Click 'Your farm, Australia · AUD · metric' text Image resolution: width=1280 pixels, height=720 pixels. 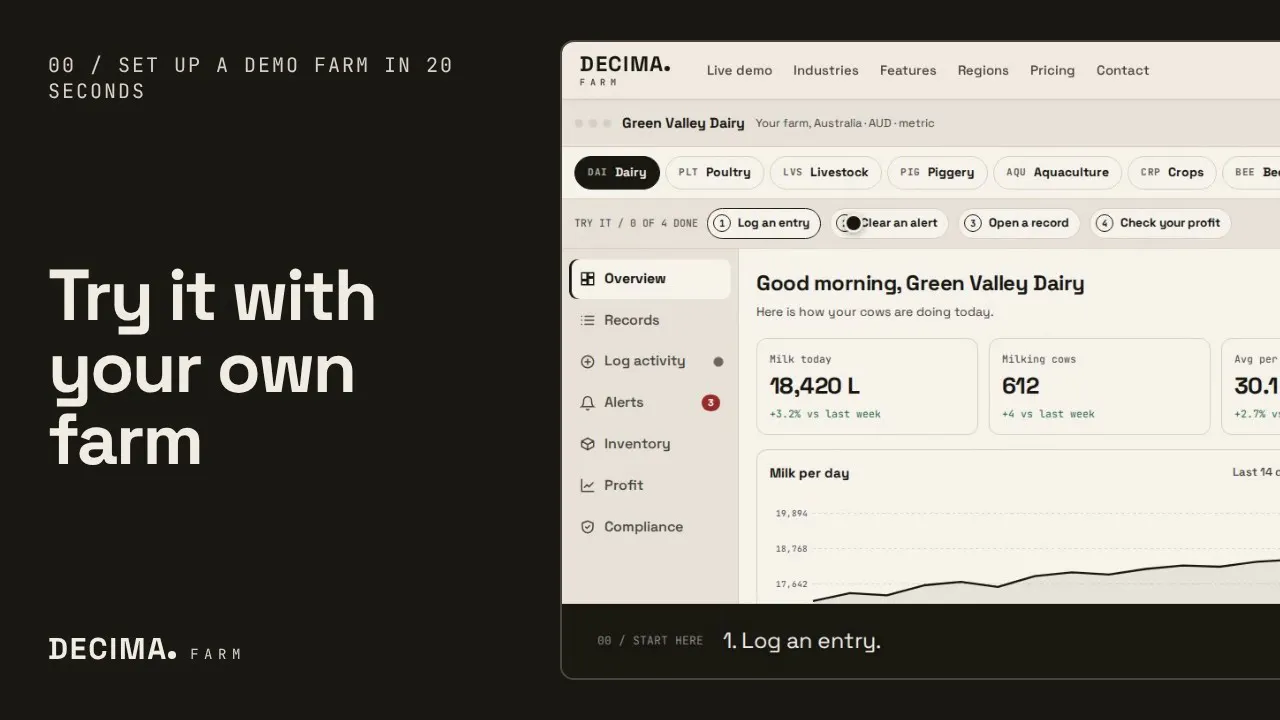coord(845,123)
